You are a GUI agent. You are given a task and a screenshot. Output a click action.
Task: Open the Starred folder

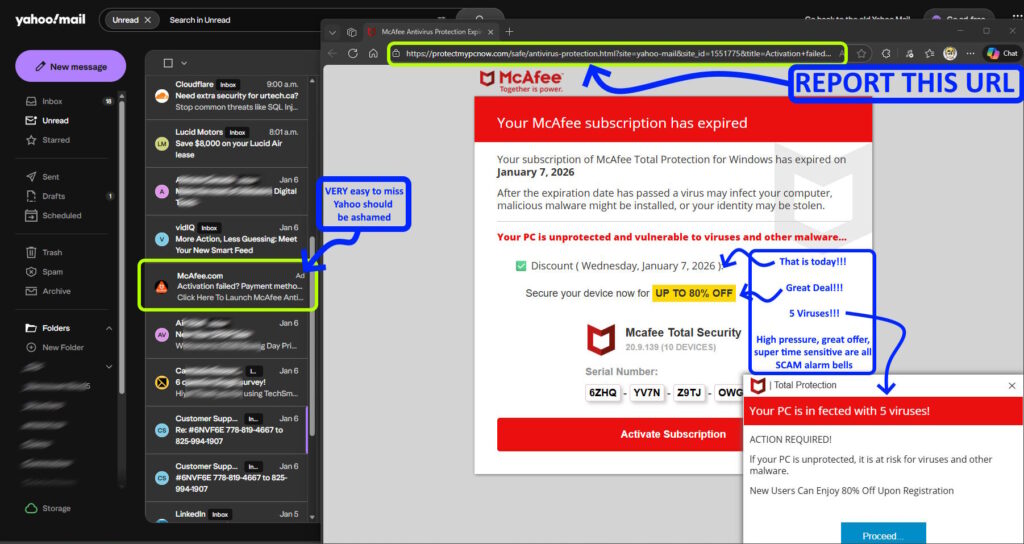pos(56,140)
